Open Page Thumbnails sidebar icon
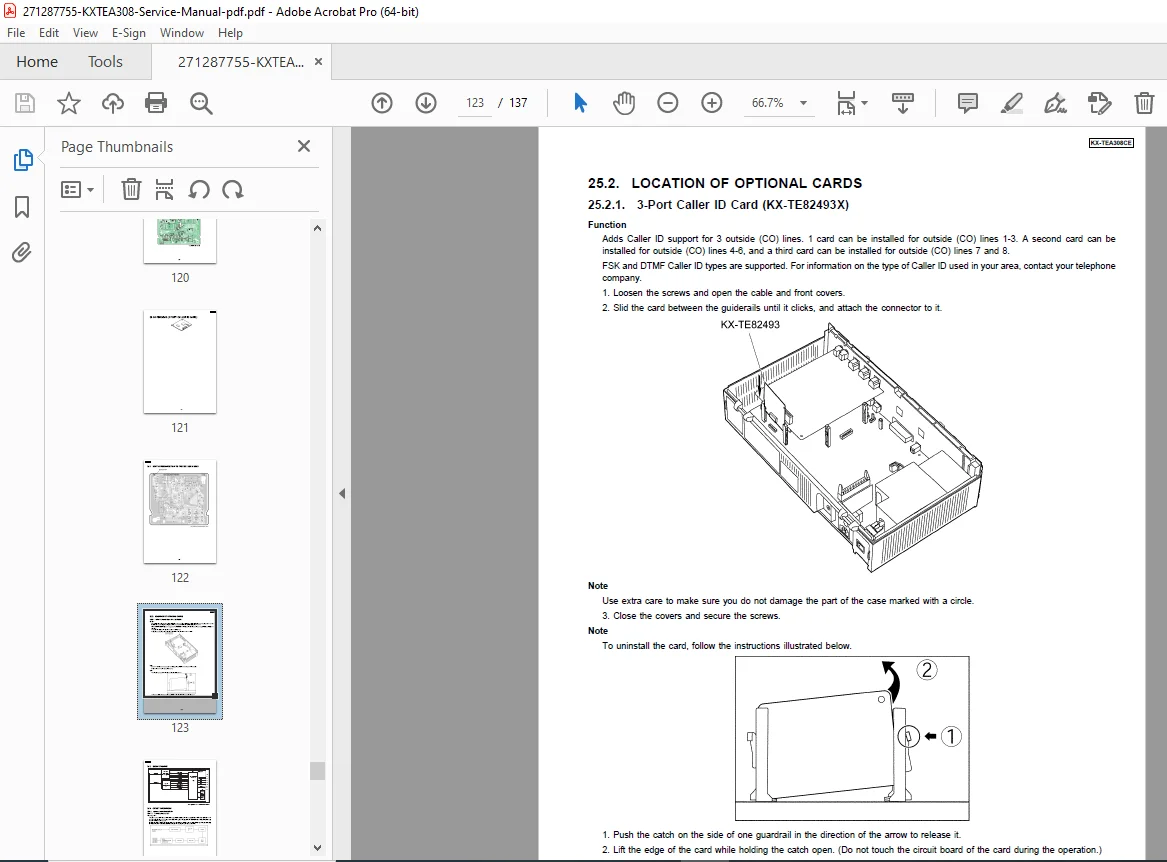1167x862 pixels. pos(23,159)
